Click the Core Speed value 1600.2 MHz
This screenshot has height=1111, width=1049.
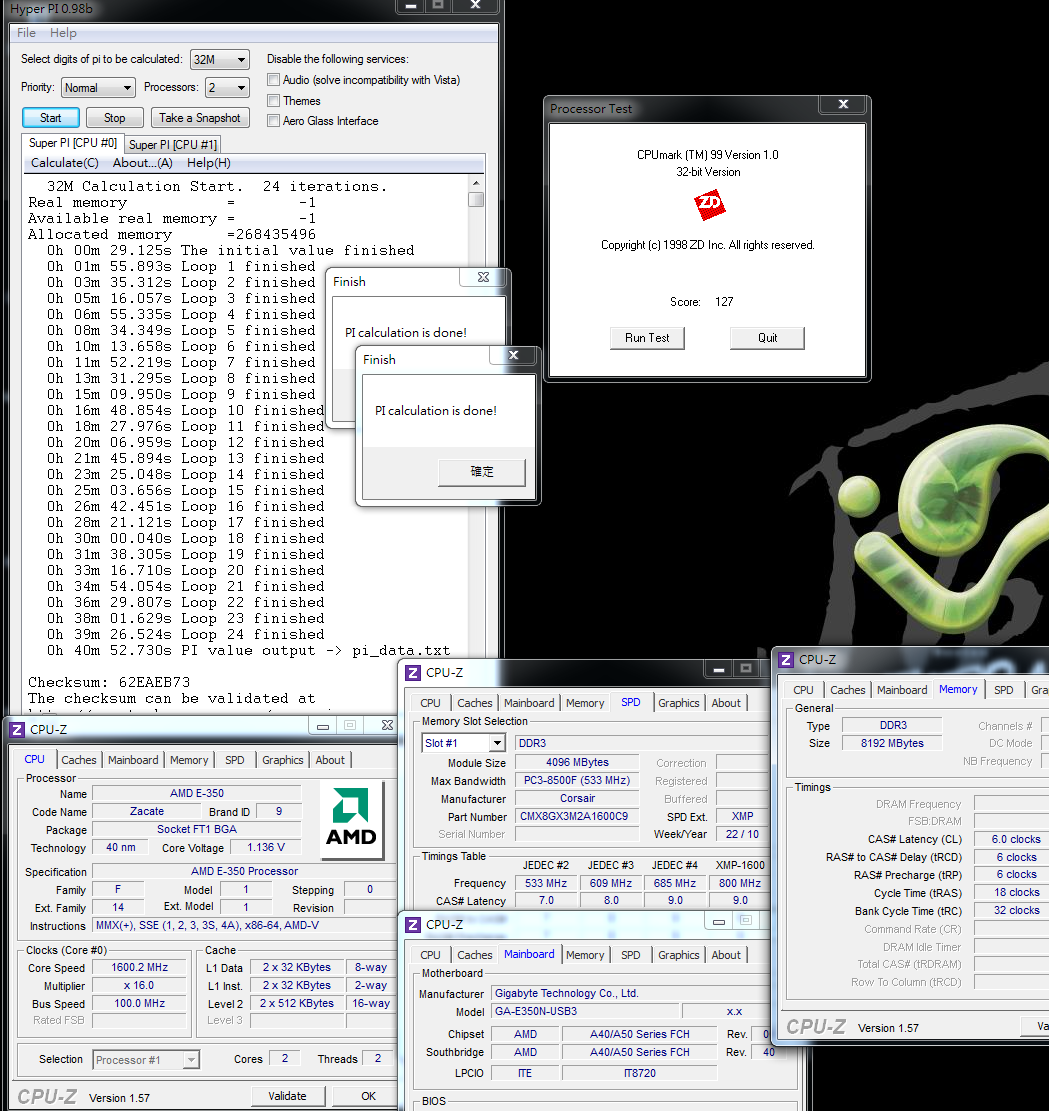click(x=140, y=967)
